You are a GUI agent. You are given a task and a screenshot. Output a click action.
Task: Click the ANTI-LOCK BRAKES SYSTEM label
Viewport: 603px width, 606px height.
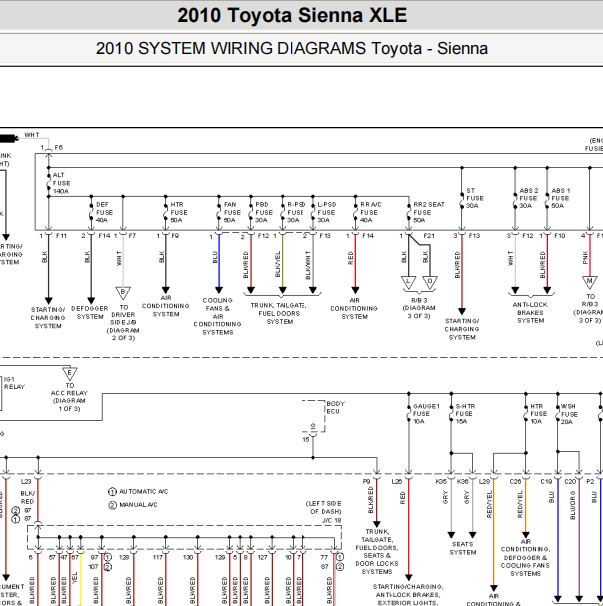point(530,312)
